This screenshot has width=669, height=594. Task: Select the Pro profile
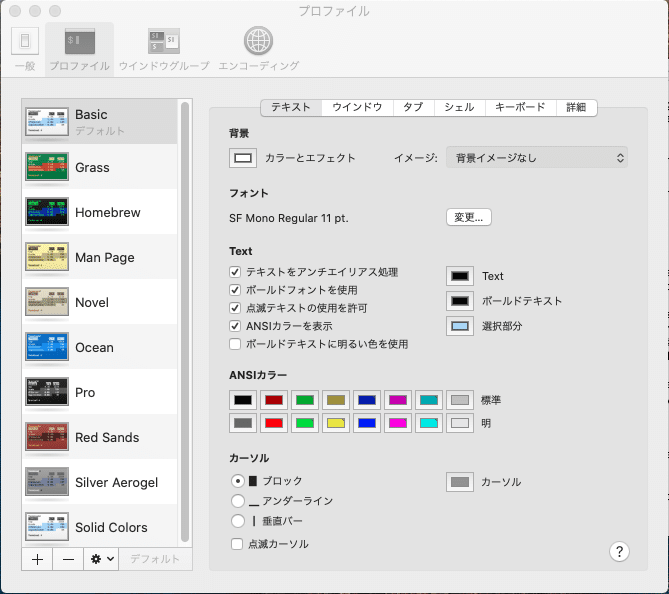pos(99,392)
